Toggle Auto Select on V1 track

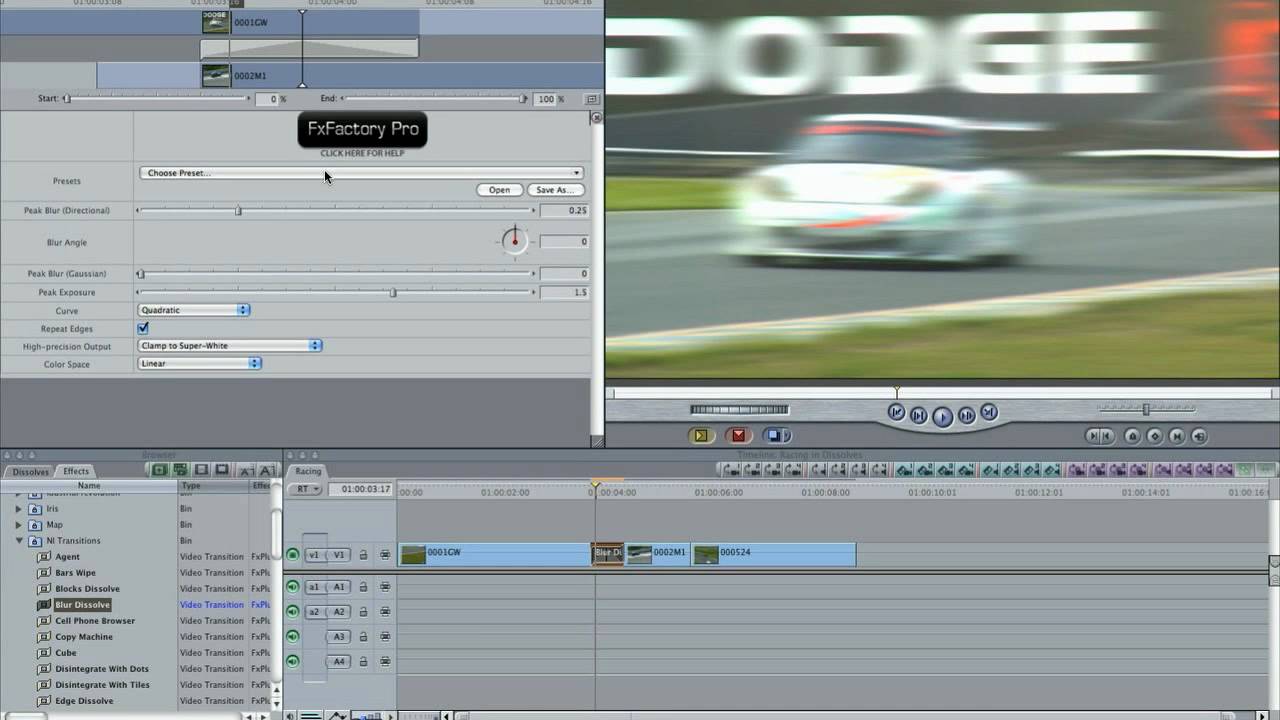click(385, 555)
